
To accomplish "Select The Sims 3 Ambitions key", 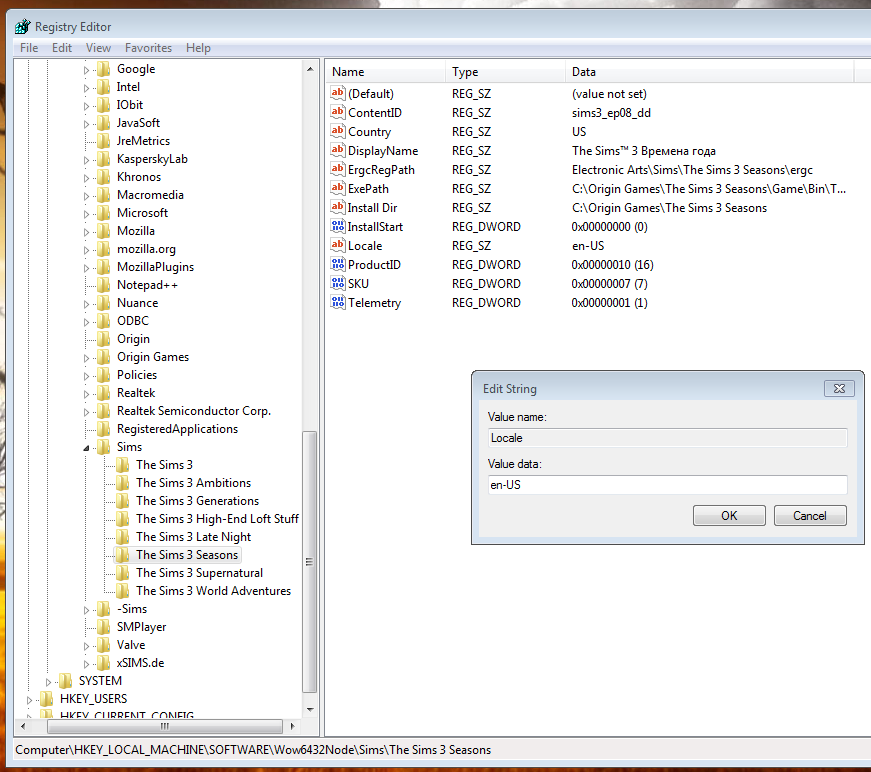I will point(194,483).
